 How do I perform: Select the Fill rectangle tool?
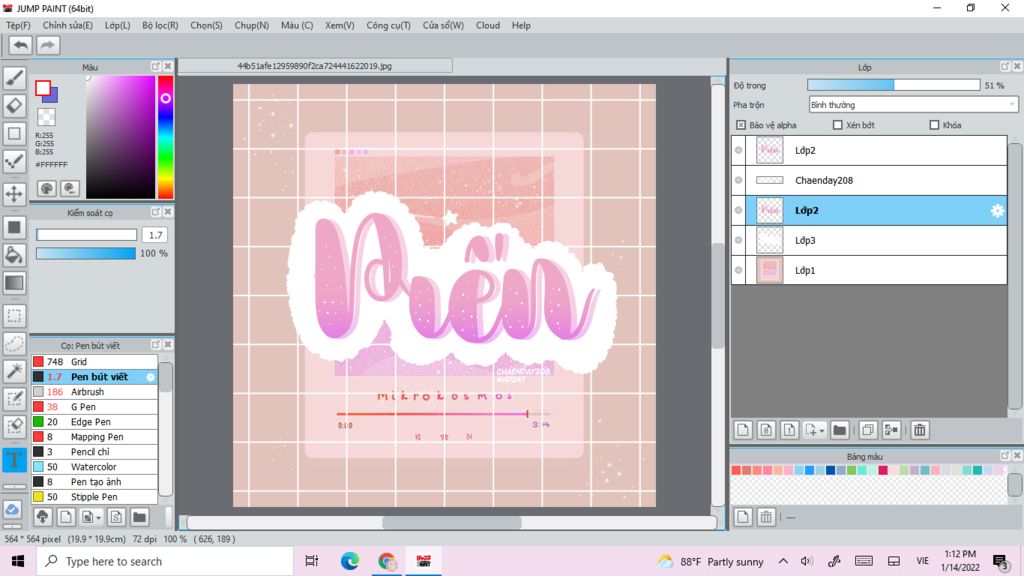pos(14,227)
